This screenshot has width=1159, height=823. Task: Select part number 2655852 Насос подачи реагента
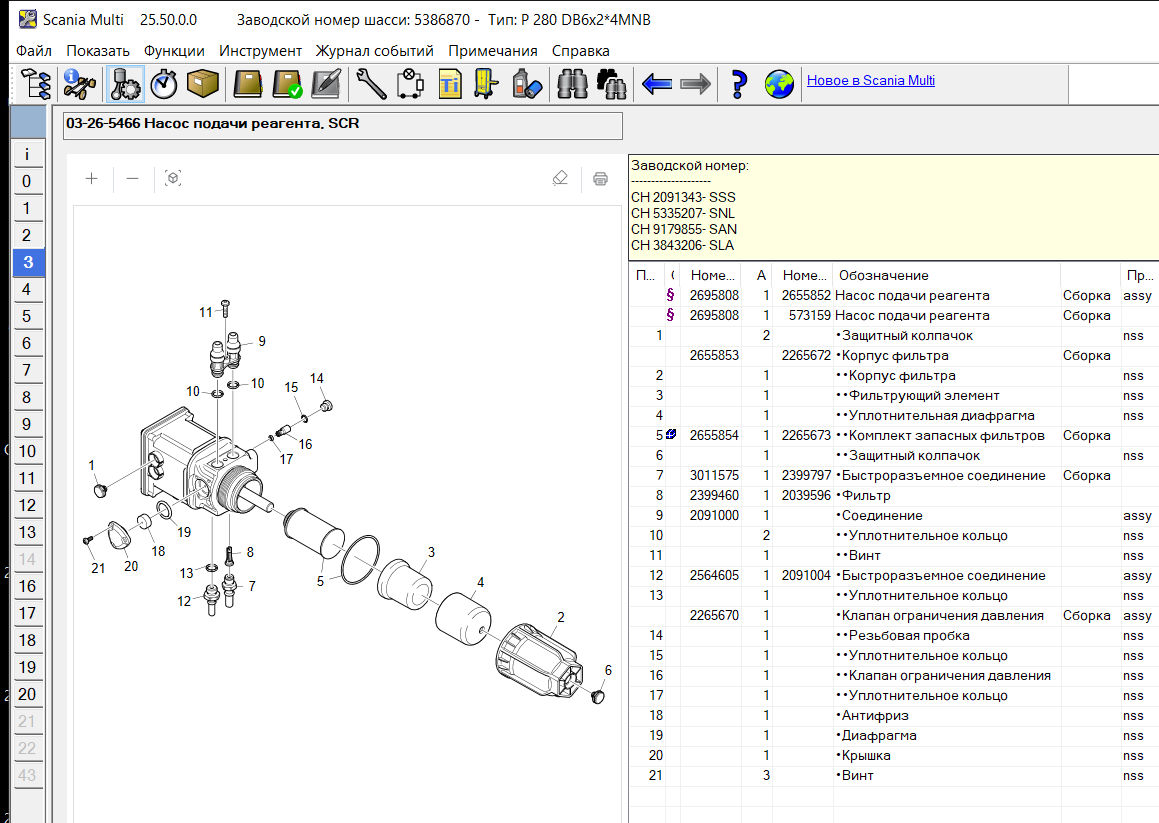[x=806, y=295]
